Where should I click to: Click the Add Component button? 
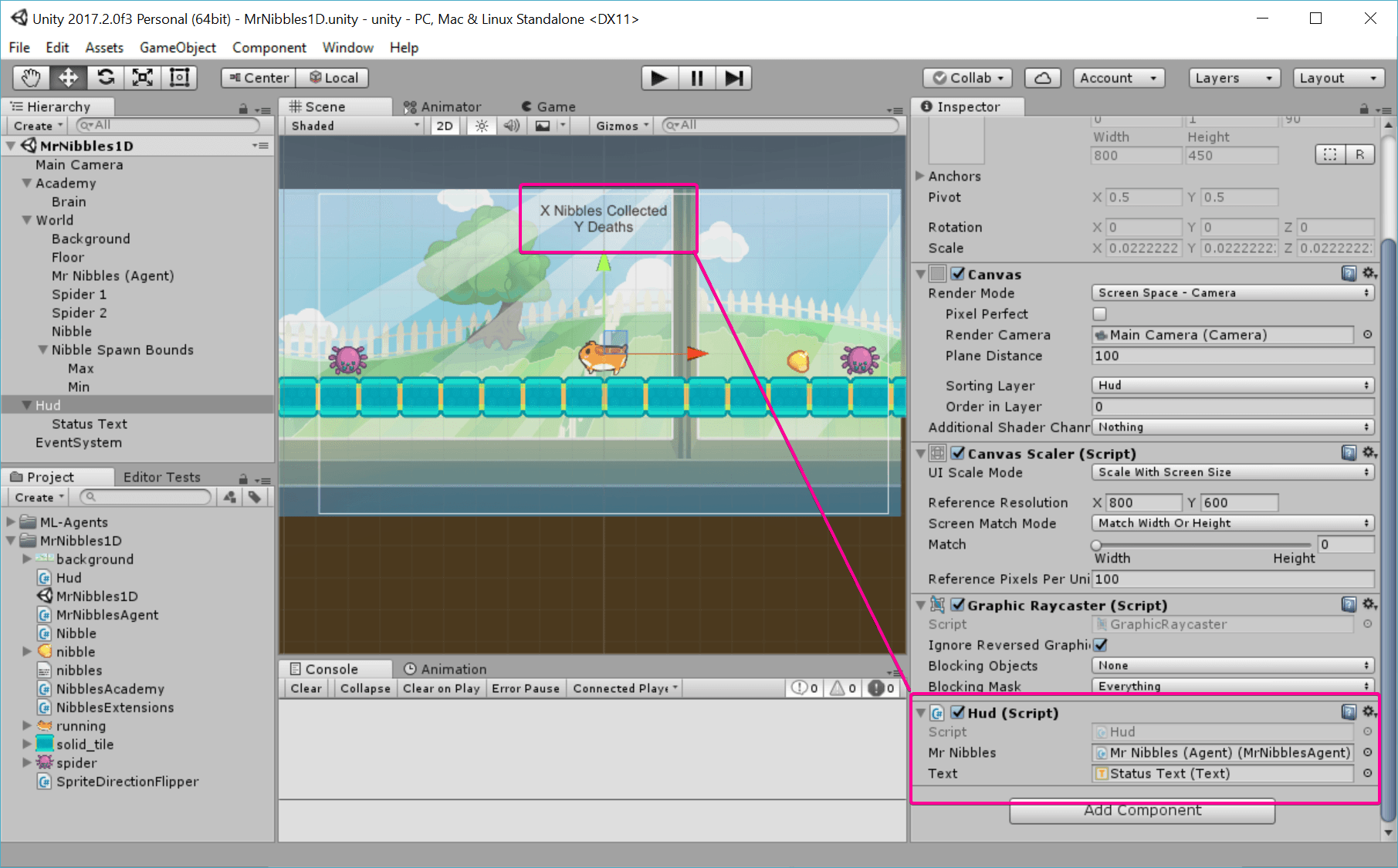(1142, 810)
